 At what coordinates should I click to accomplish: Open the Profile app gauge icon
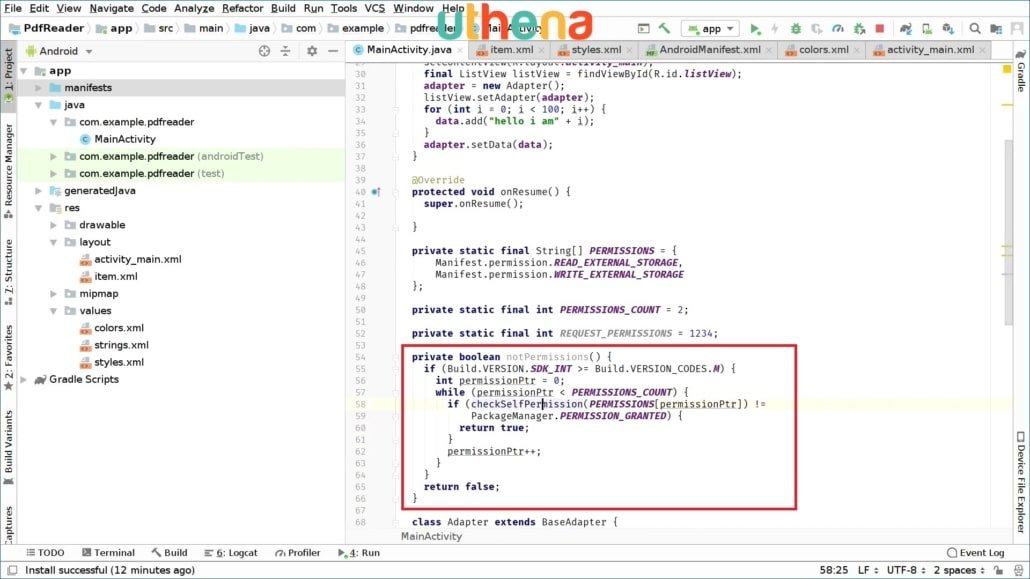coord(838,28)
